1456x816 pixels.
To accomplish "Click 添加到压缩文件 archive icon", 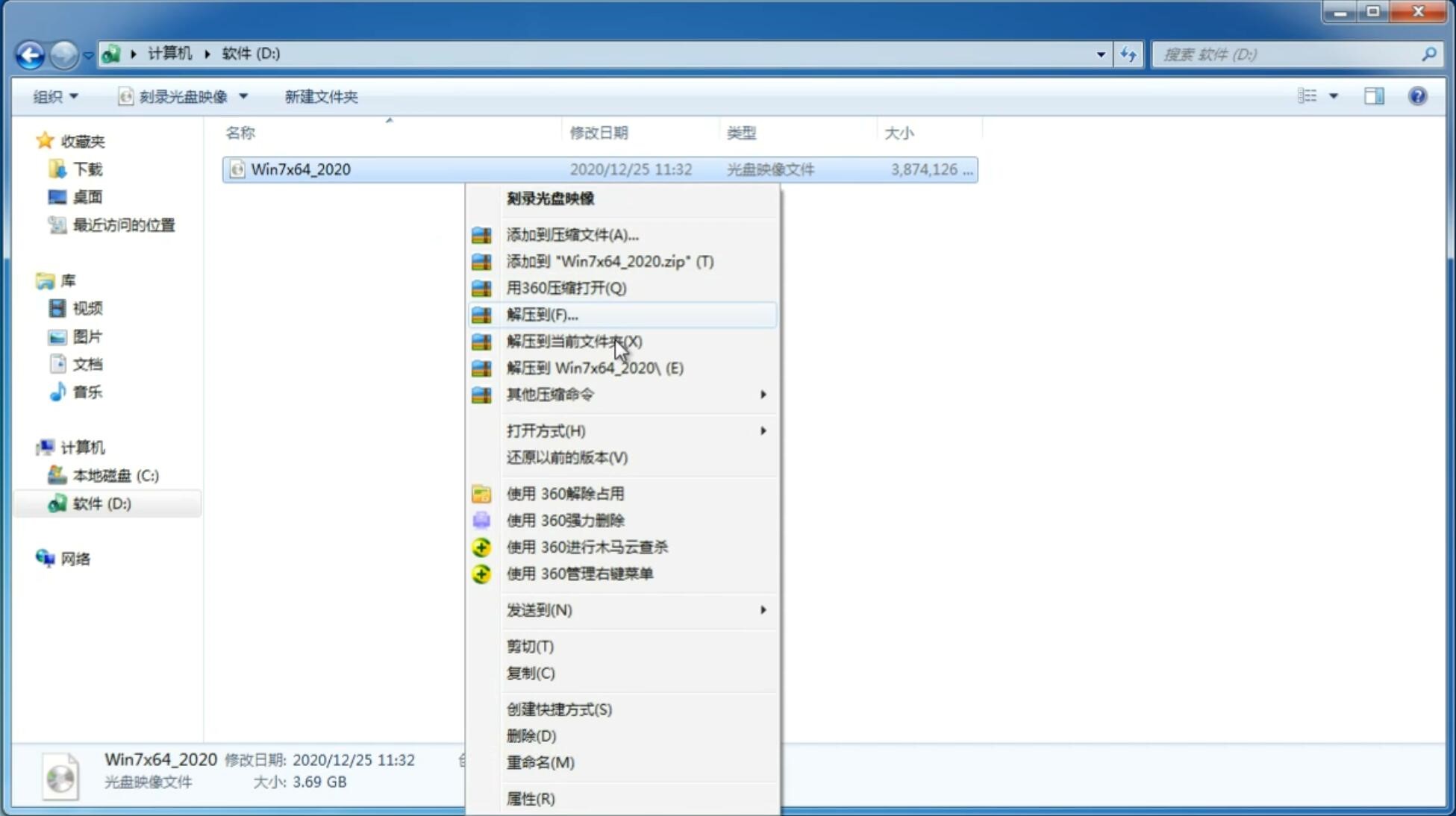I will (x=483, y=234).
